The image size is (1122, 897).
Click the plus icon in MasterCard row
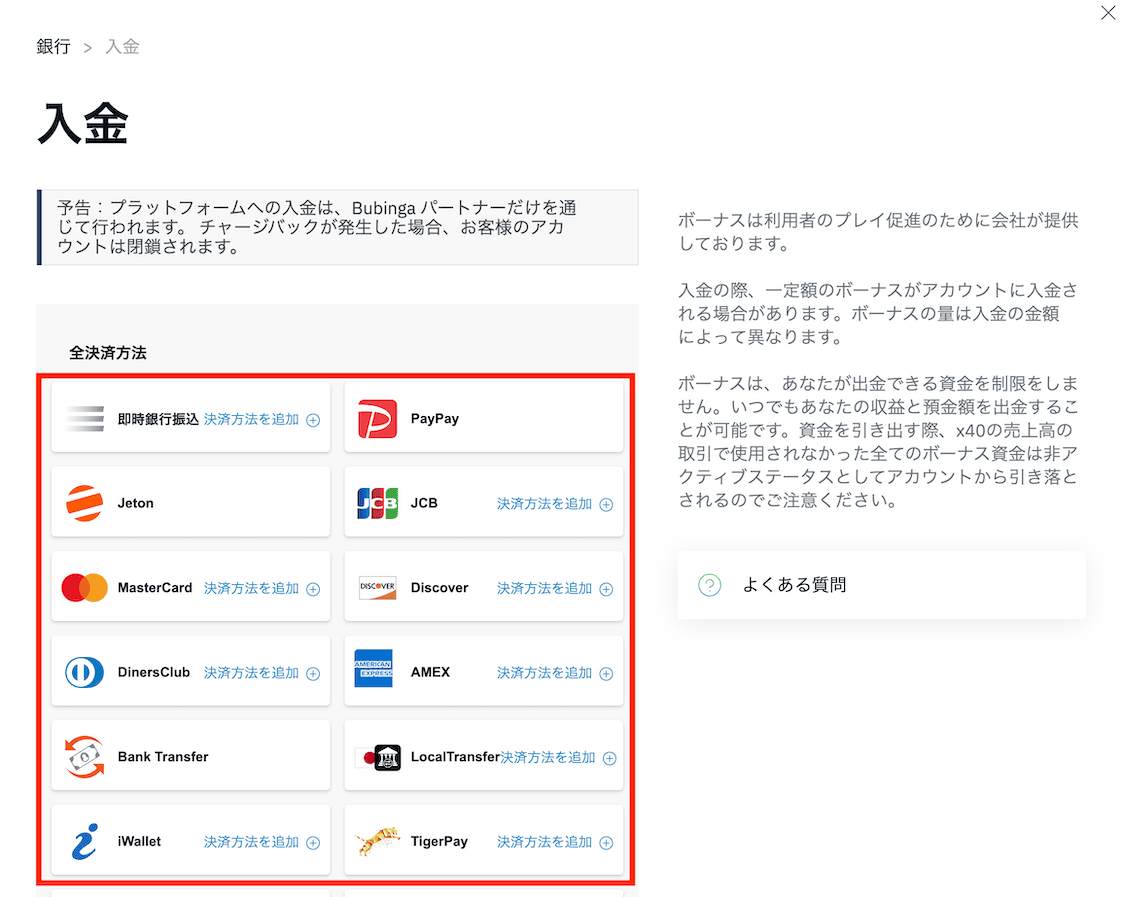(x=313, y=589)
